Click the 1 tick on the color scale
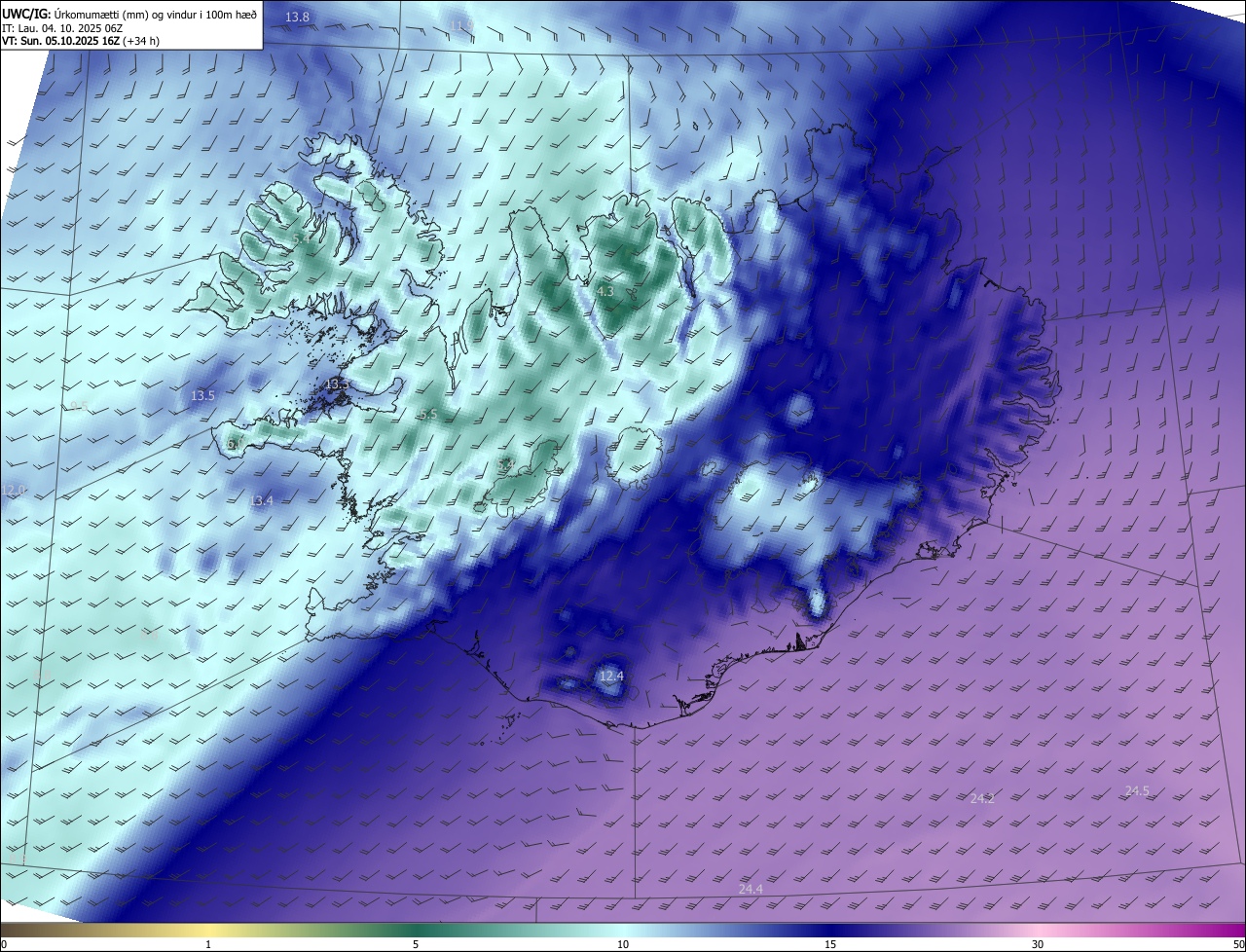1246x952 pixels. [208, 944]
